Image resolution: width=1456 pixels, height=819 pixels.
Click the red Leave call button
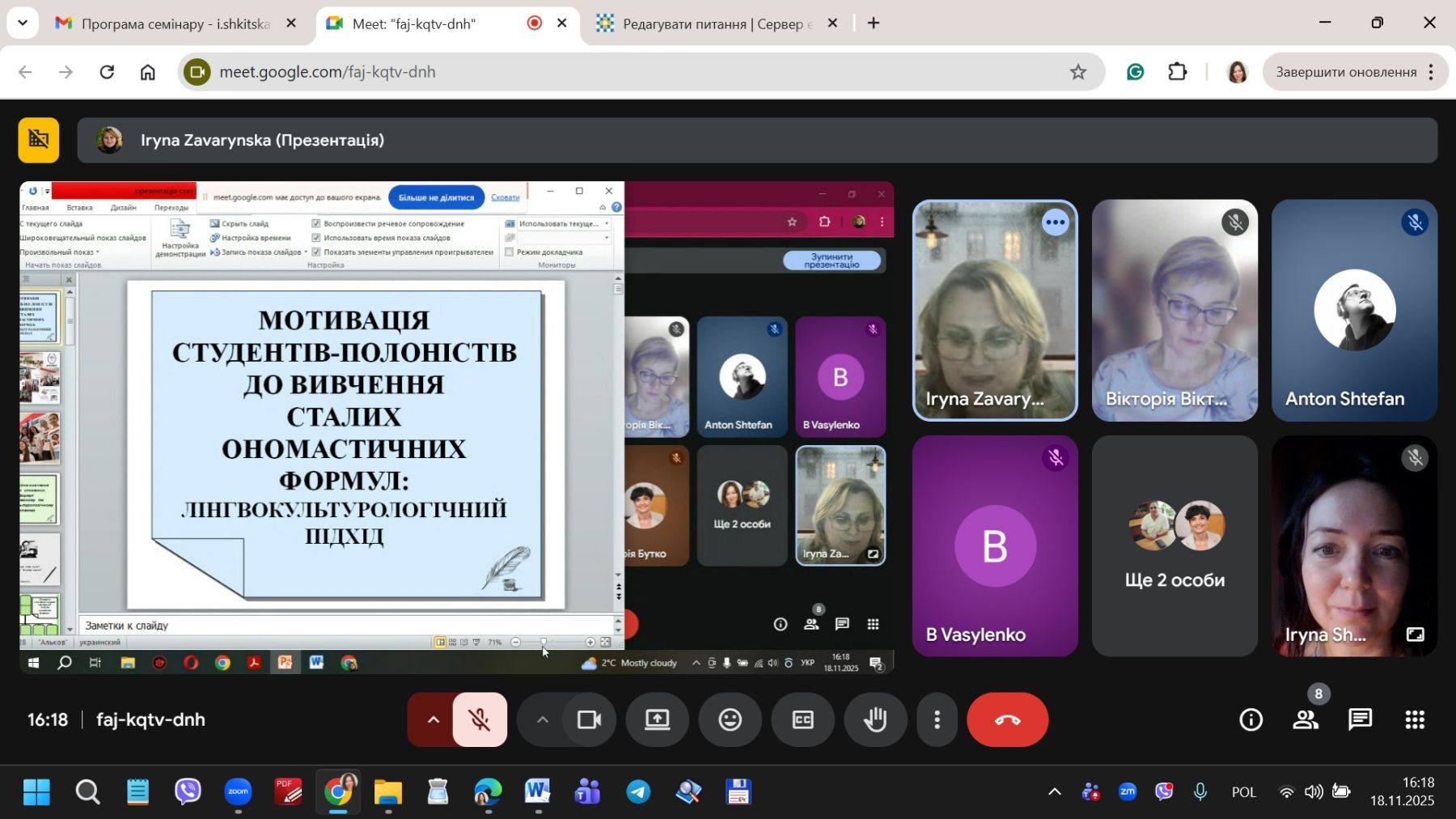(1007, 719)
